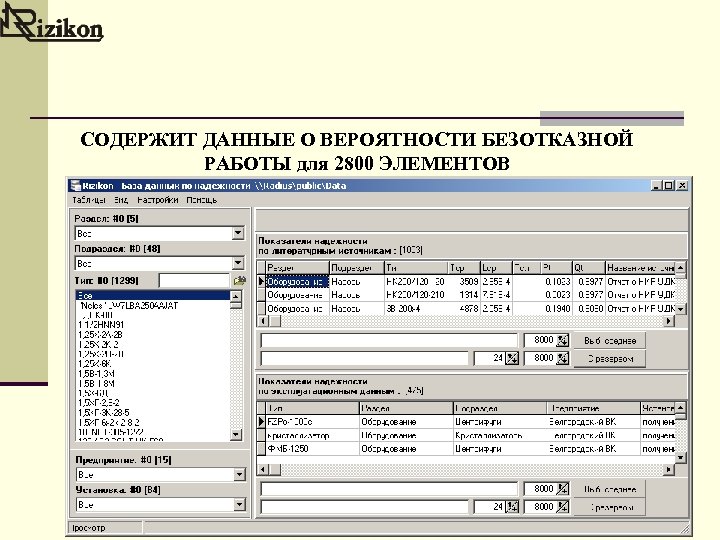Click 'С резервом' button in operational data panel
720x540 pixels.
tap(610, 507)
